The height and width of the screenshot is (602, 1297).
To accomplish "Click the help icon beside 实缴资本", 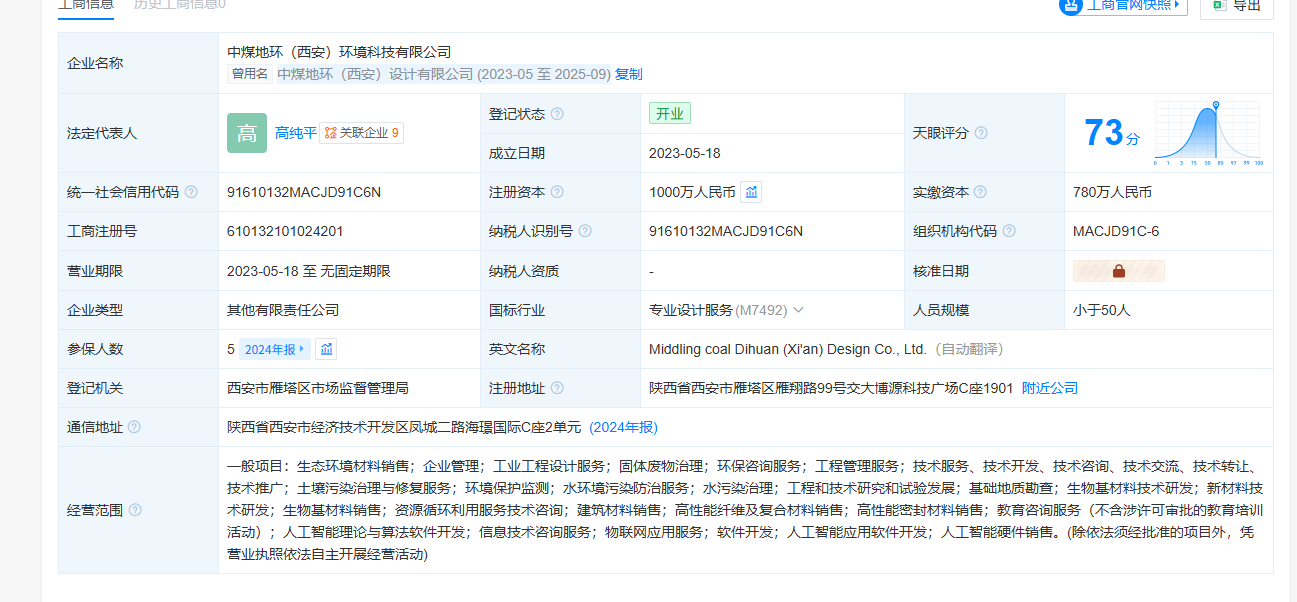I will pos(981,192).
